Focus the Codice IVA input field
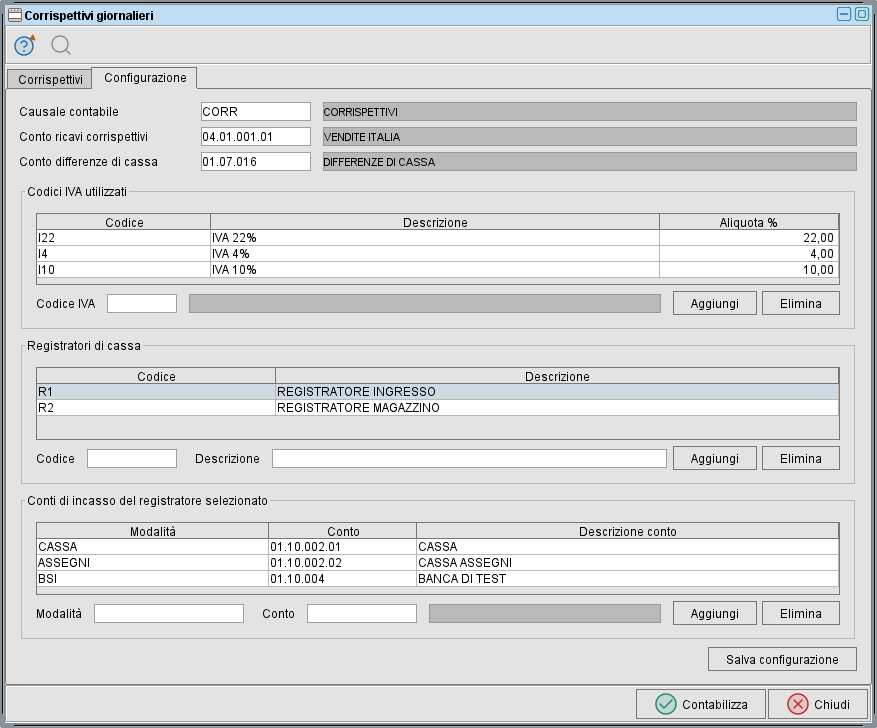This screenshot has width=877, height=728. tap(142, 304)
